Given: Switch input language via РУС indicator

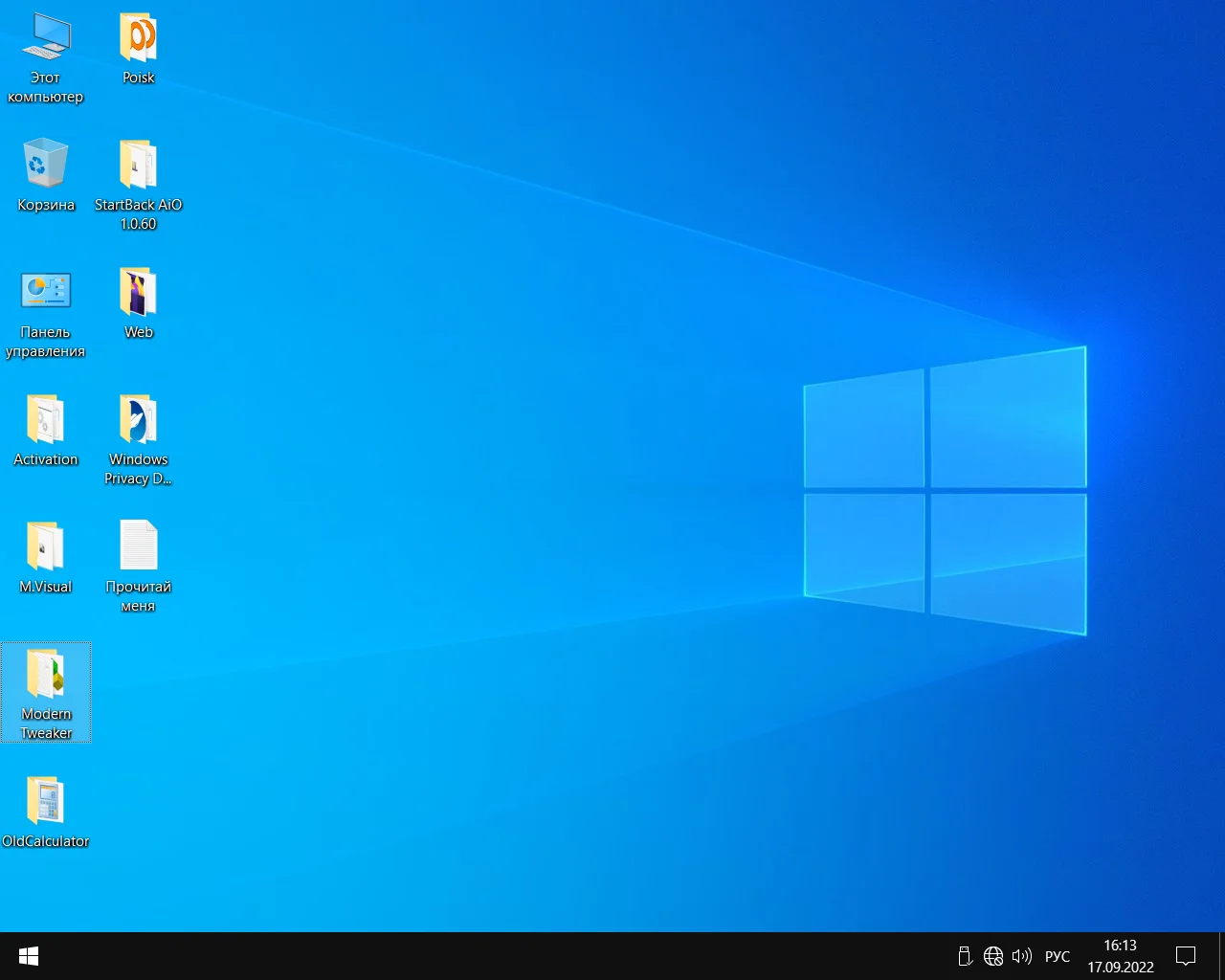Looking at the screenshot, I should tap(1058, 956).
